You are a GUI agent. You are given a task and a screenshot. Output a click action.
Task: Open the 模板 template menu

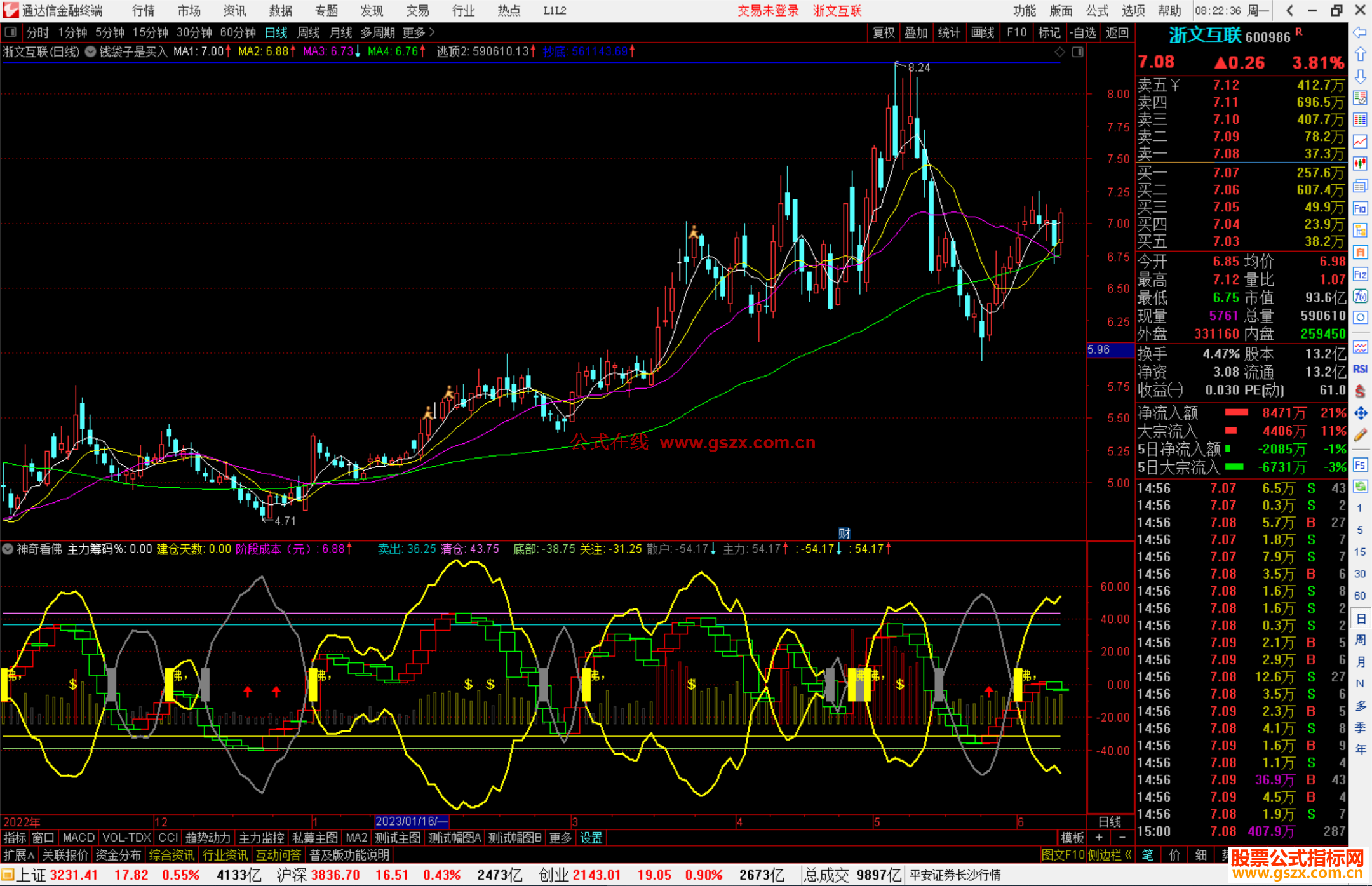1072,838
